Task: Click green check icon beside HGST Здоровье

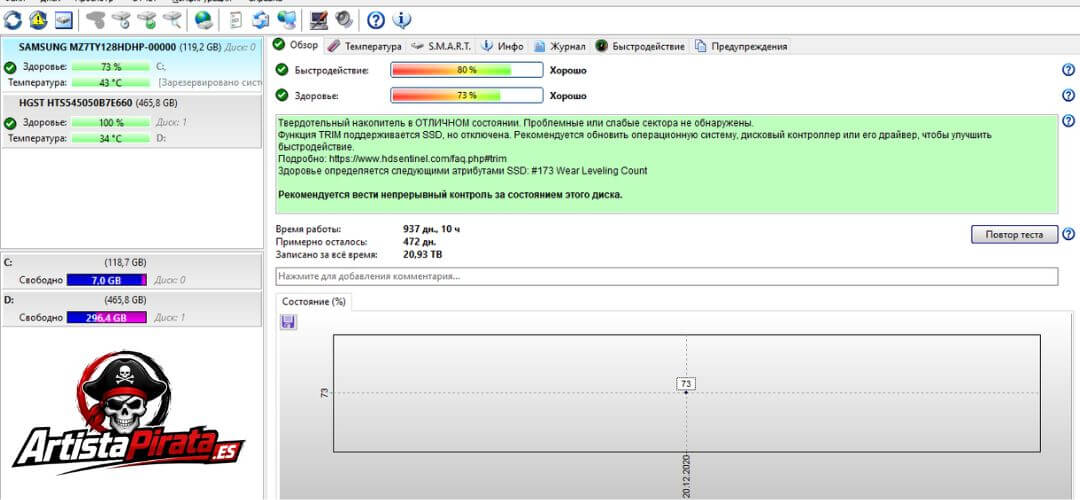Action: 10,123
